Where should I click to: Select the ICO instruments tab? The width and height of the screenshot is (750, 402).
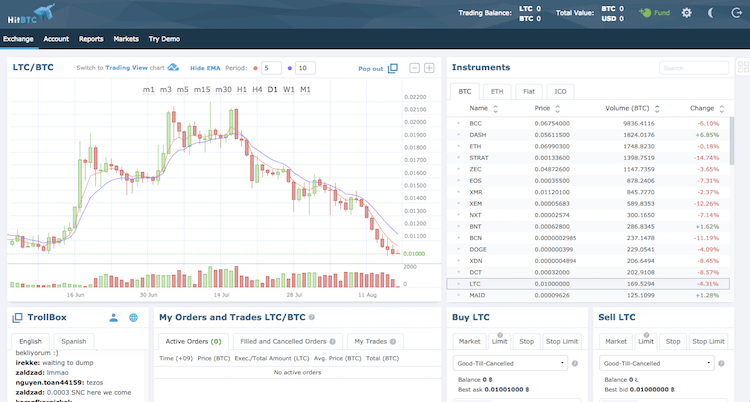tap(560, 91)
